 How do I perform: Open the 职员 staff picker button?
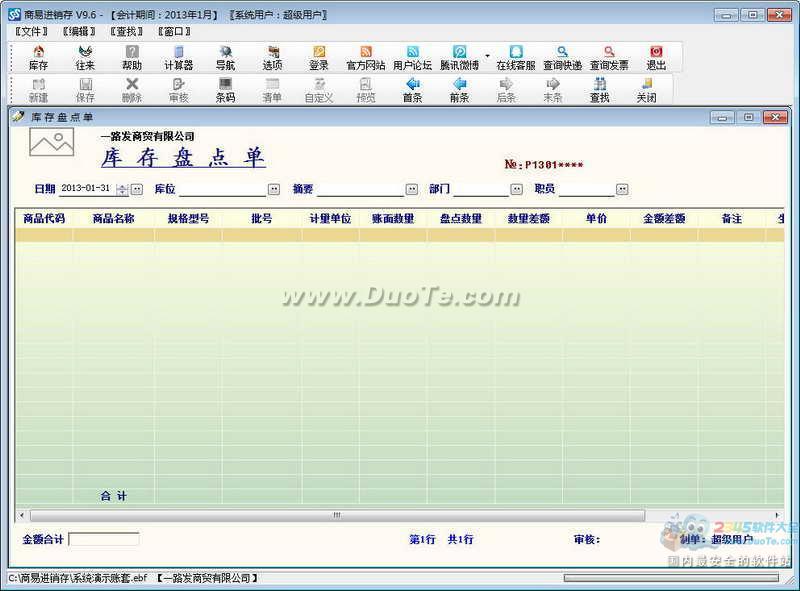622,189
